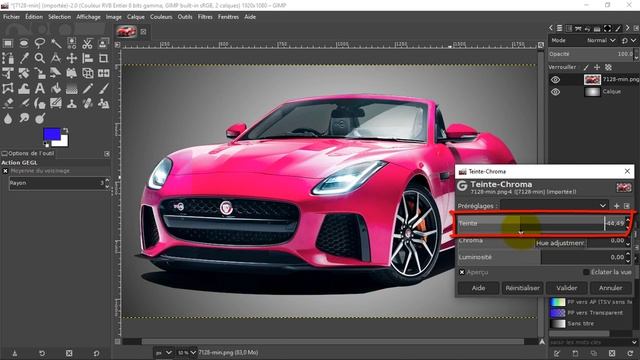Select the Zoom magnifier tool
This screenshot has width=640, height=360.
tap(40, 58)
